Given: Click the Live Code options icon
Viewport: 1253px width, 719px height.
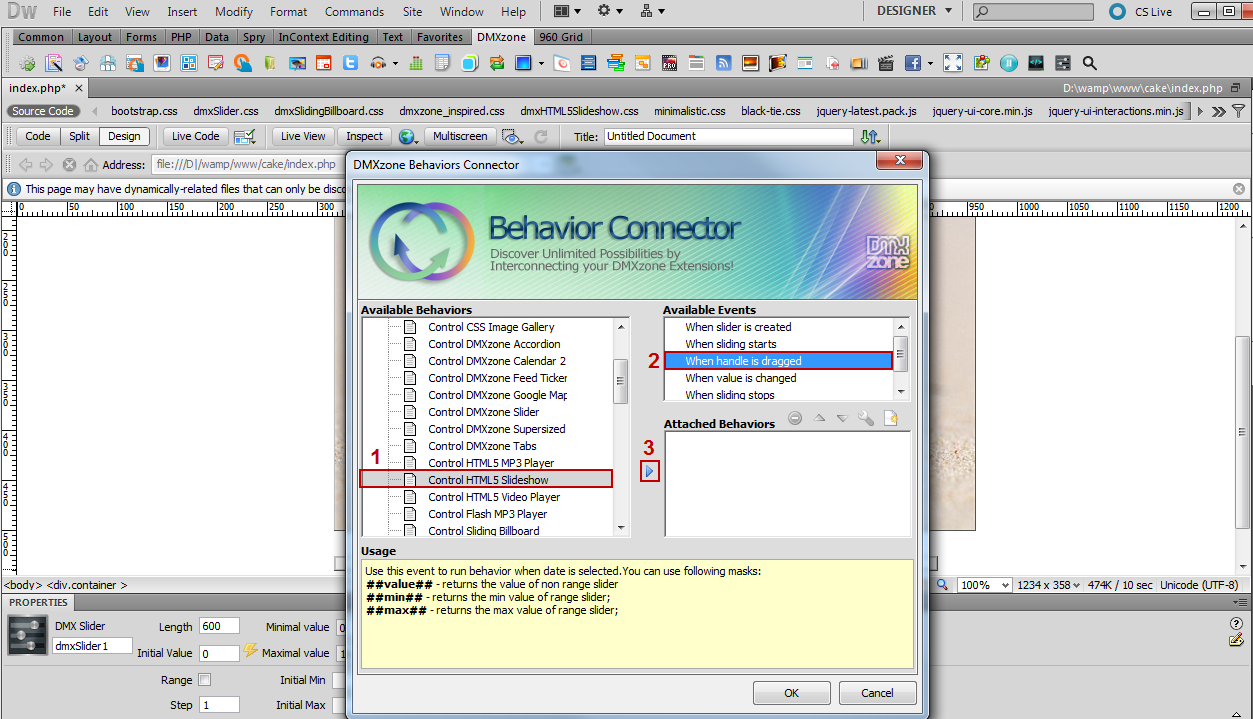Looking at the screenshot, I should (244, 137).
